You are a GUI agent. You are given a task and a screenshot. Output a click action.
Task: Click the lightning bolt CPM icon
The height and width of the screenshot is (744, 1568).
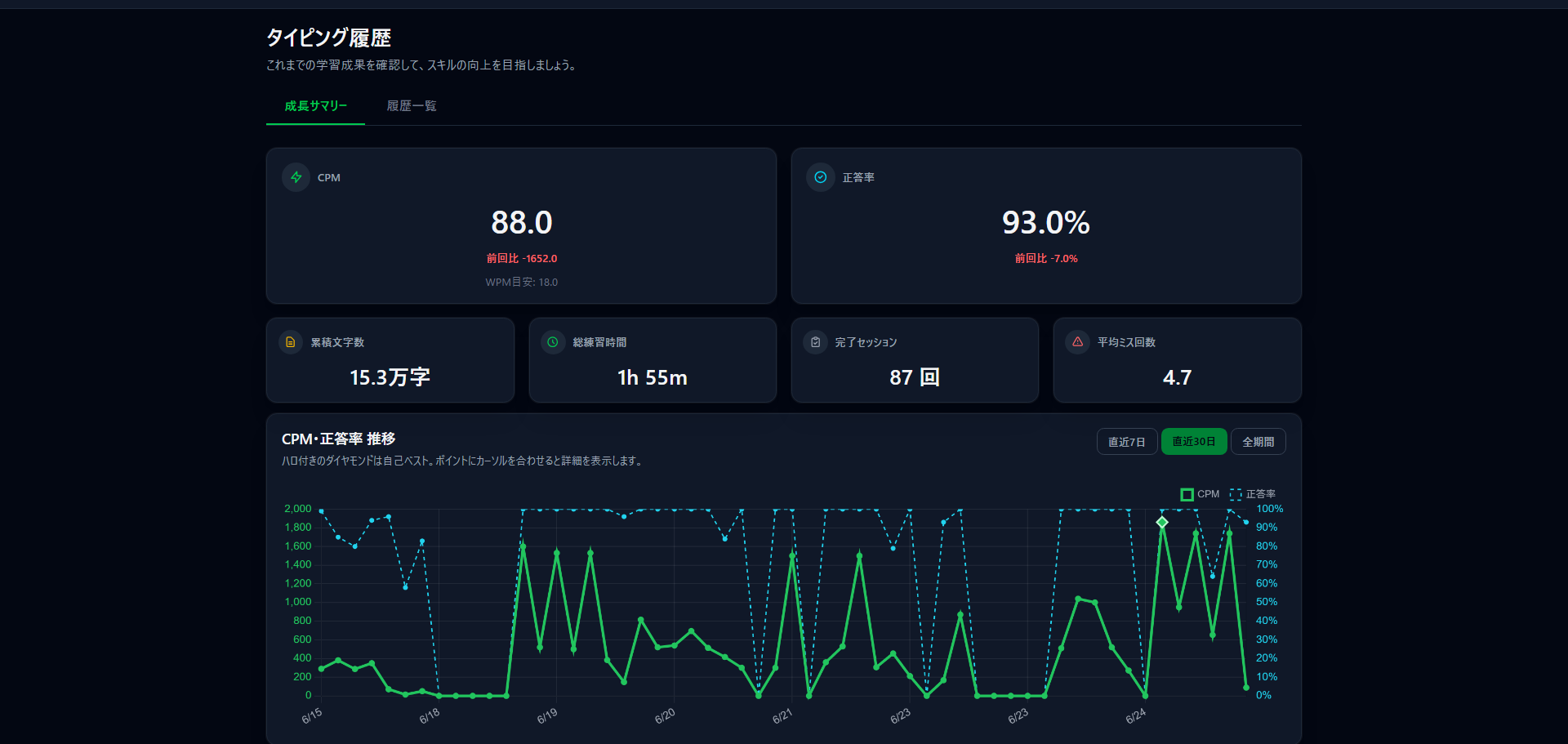pos(296,177)
